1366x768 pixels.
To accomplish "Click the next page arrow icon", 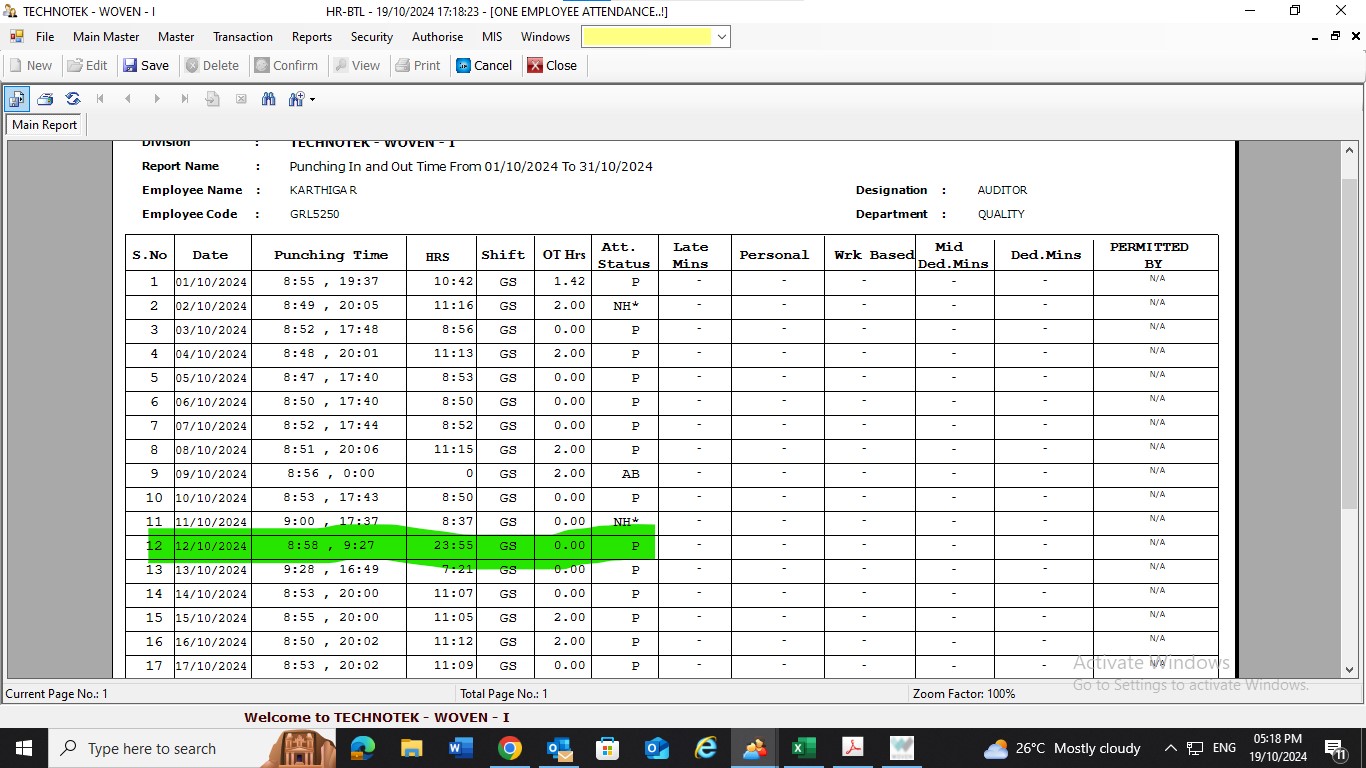I will click(x=156, y=99).
